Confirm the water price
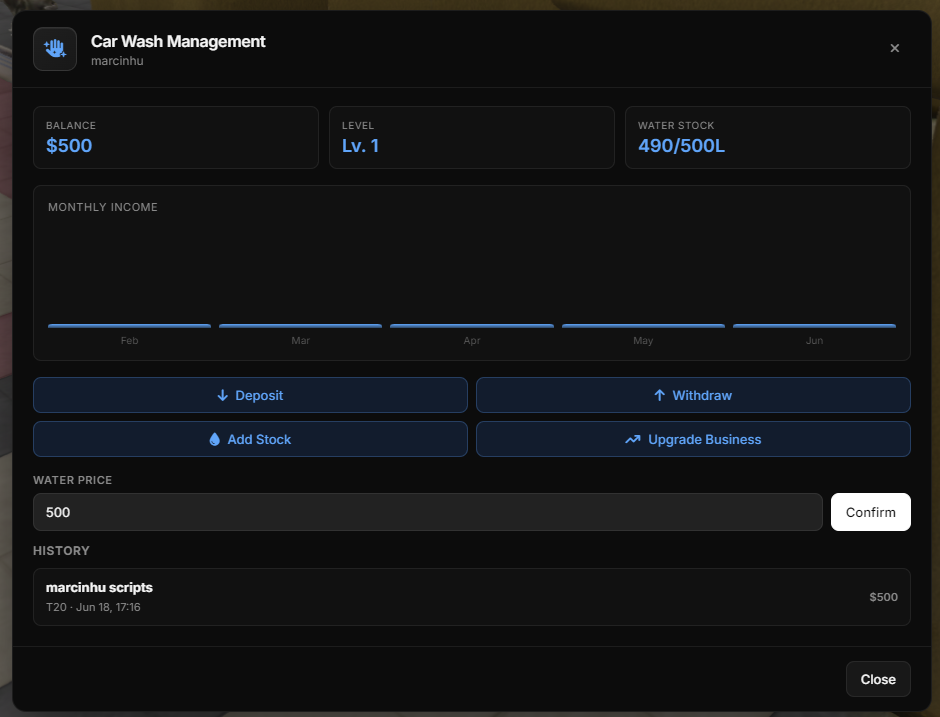The height and width of the screenshot is (717, 940). 870,512
